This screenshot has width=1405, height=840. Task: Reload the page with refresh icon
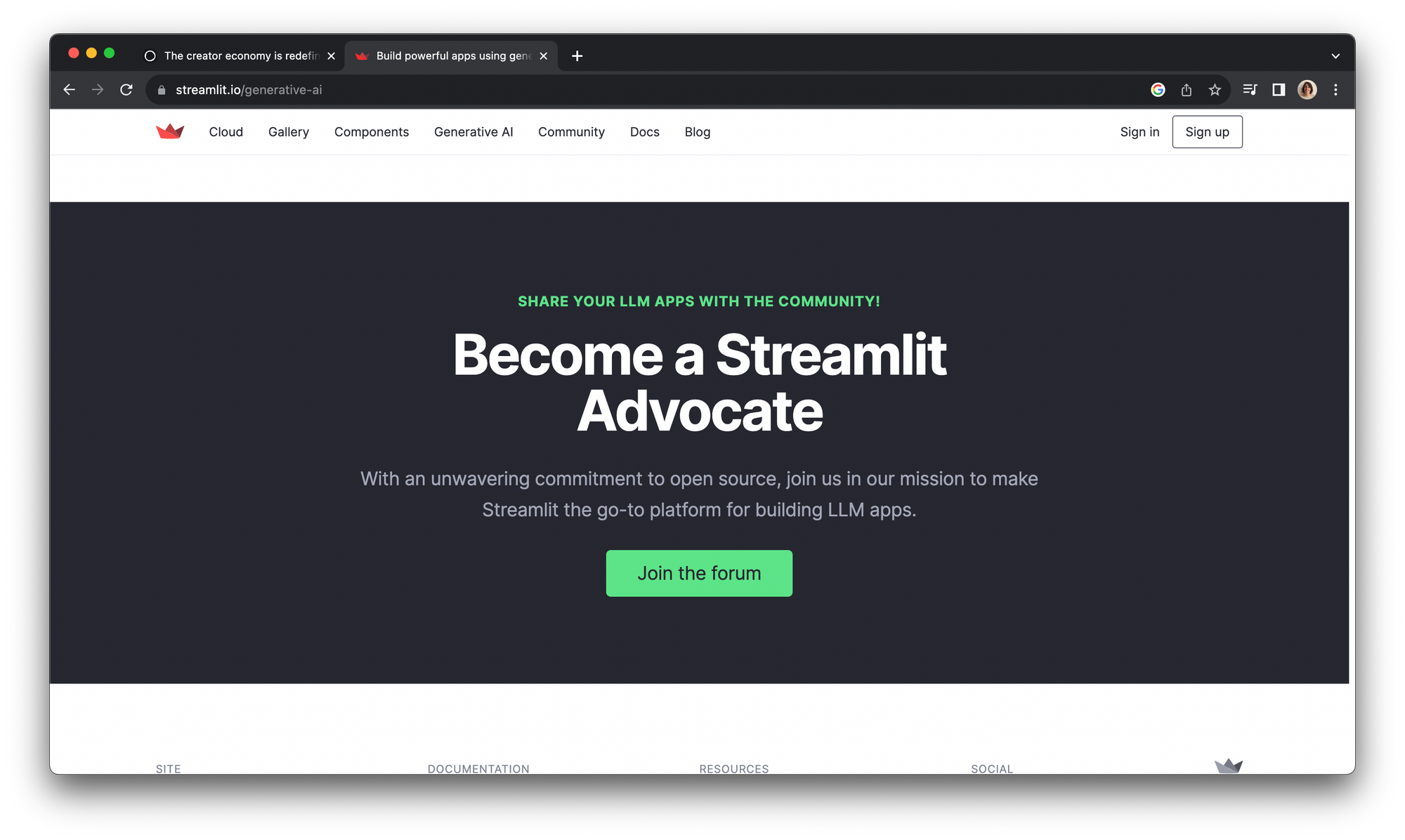coord(126,90)
